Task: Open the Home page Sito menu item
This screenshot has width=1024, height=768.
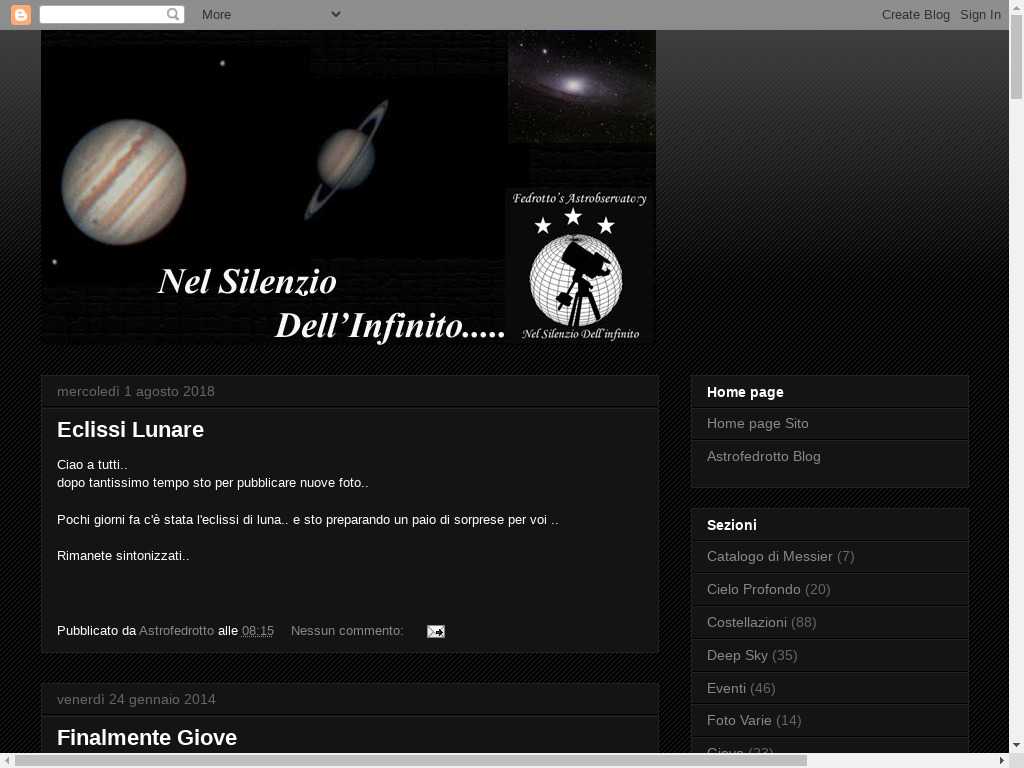Action: tap(757, 423)
